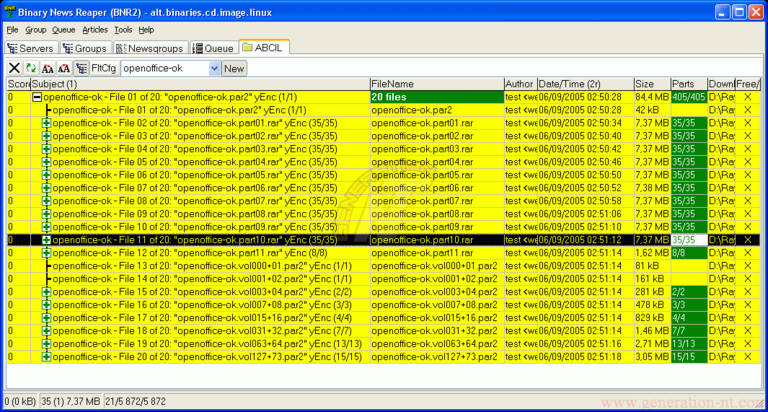The width and height of the screenshot is (768, 412).
Task: Expand the File 09 of 20 part08.rar row
Action: (47, 214)
